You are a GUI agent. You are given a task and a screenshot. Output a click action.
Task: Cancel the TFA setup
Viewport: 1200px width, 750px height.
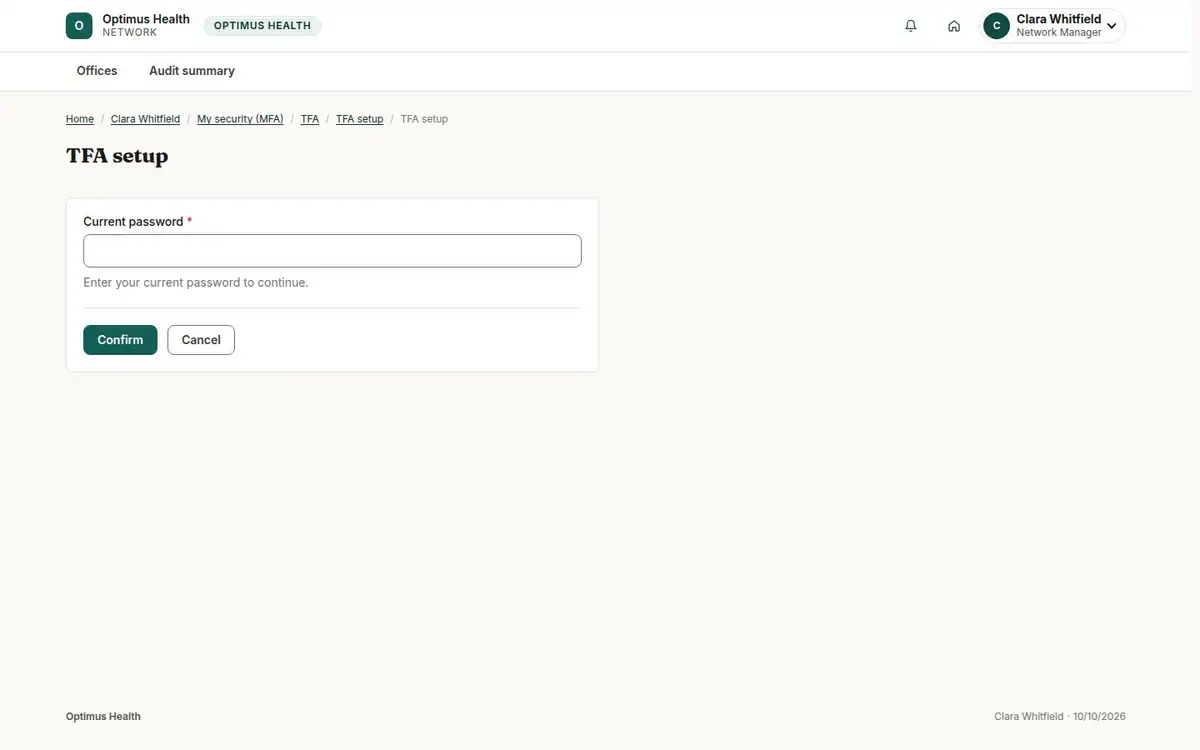point(201,340)
